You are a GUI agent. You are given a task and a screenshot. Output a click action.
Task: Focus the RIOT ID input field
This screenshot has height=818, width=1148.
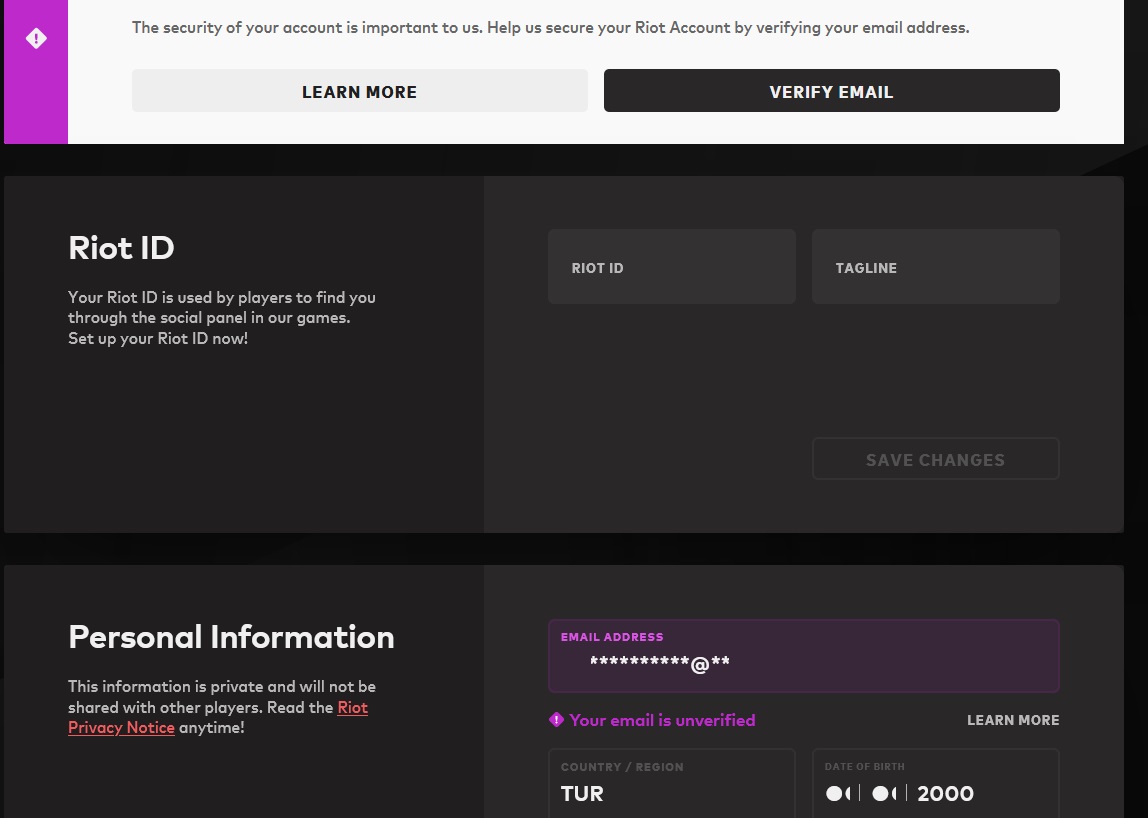[671, 267]
